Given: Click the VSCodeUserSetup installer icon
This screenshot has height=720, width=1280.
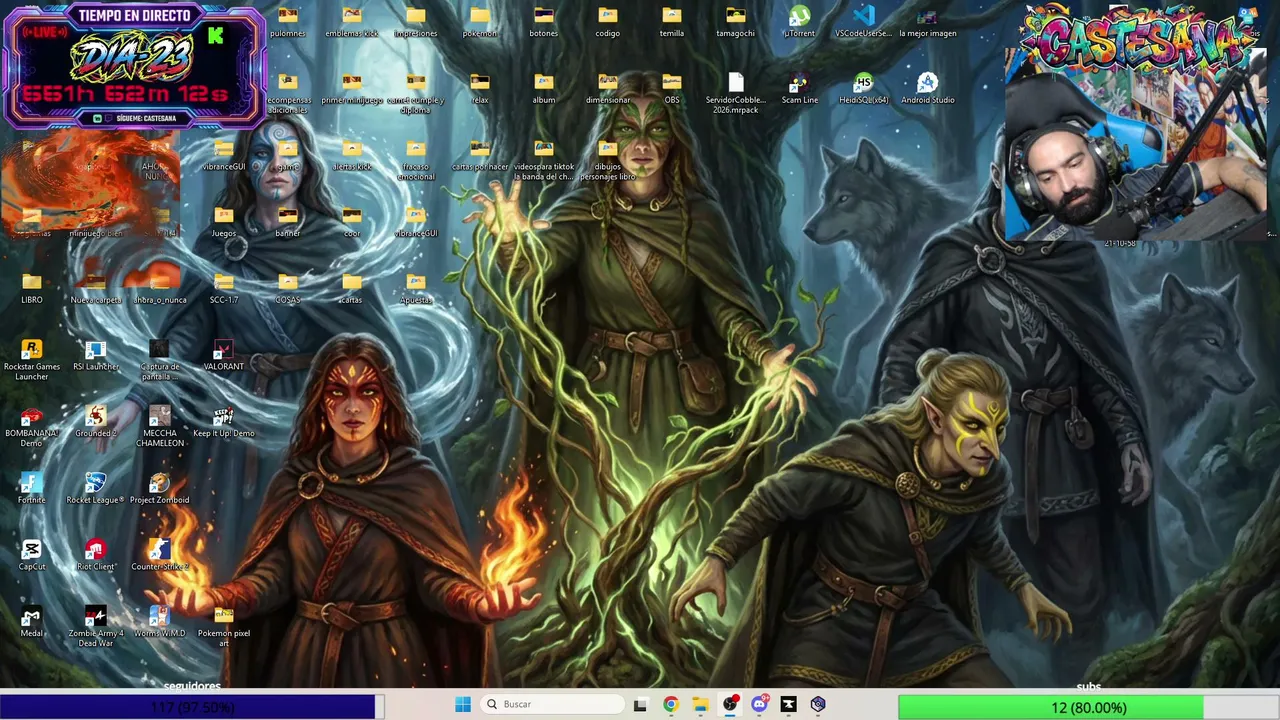Looking at the screenshot, I should click(864, 22).
